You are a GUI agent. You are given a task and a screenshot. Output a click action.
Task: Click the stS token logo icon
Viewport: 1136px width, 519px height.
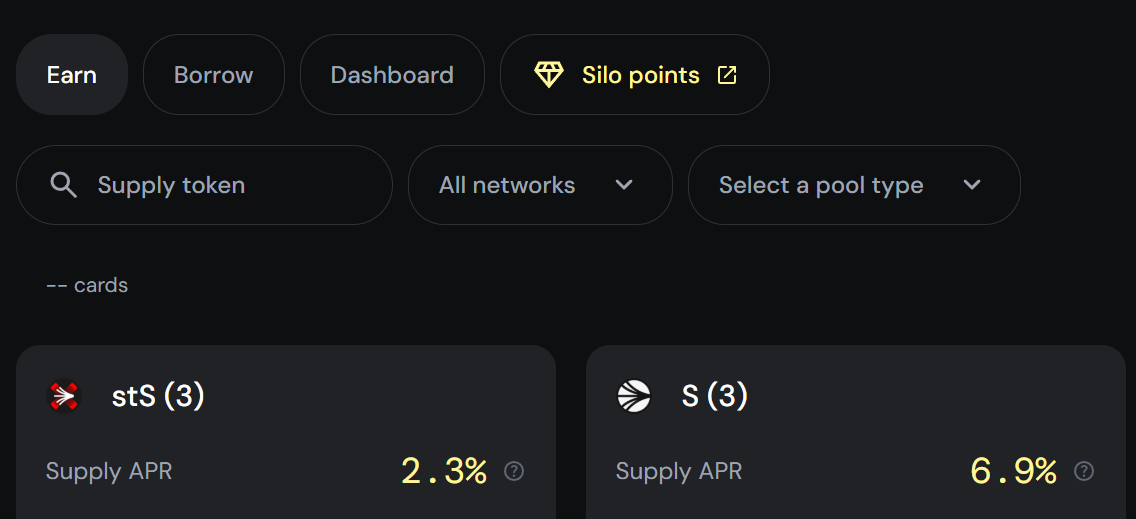coord(64,396)
